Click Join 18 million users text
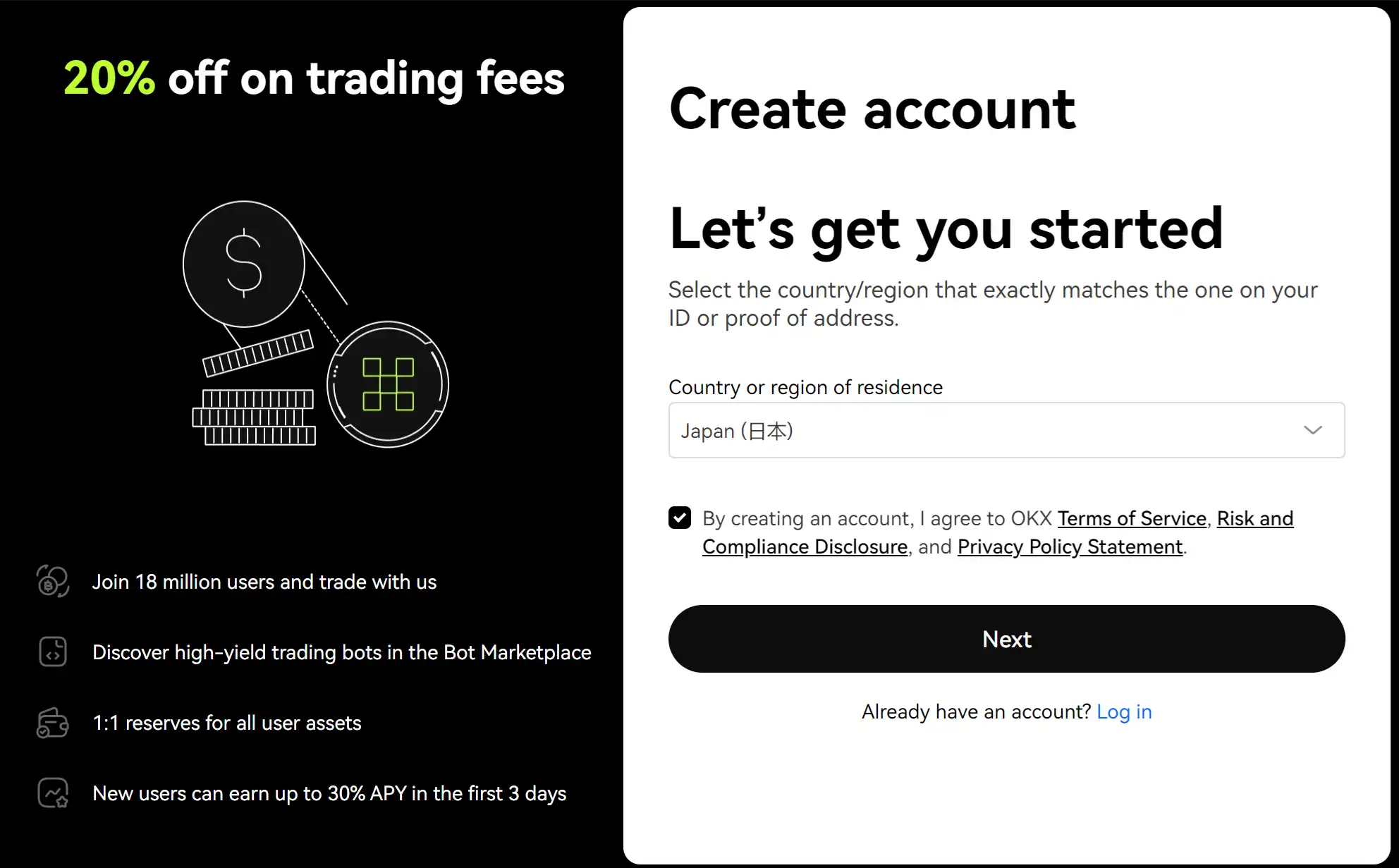The width and height of the screenshot is (1399, 868). [264, 582]
